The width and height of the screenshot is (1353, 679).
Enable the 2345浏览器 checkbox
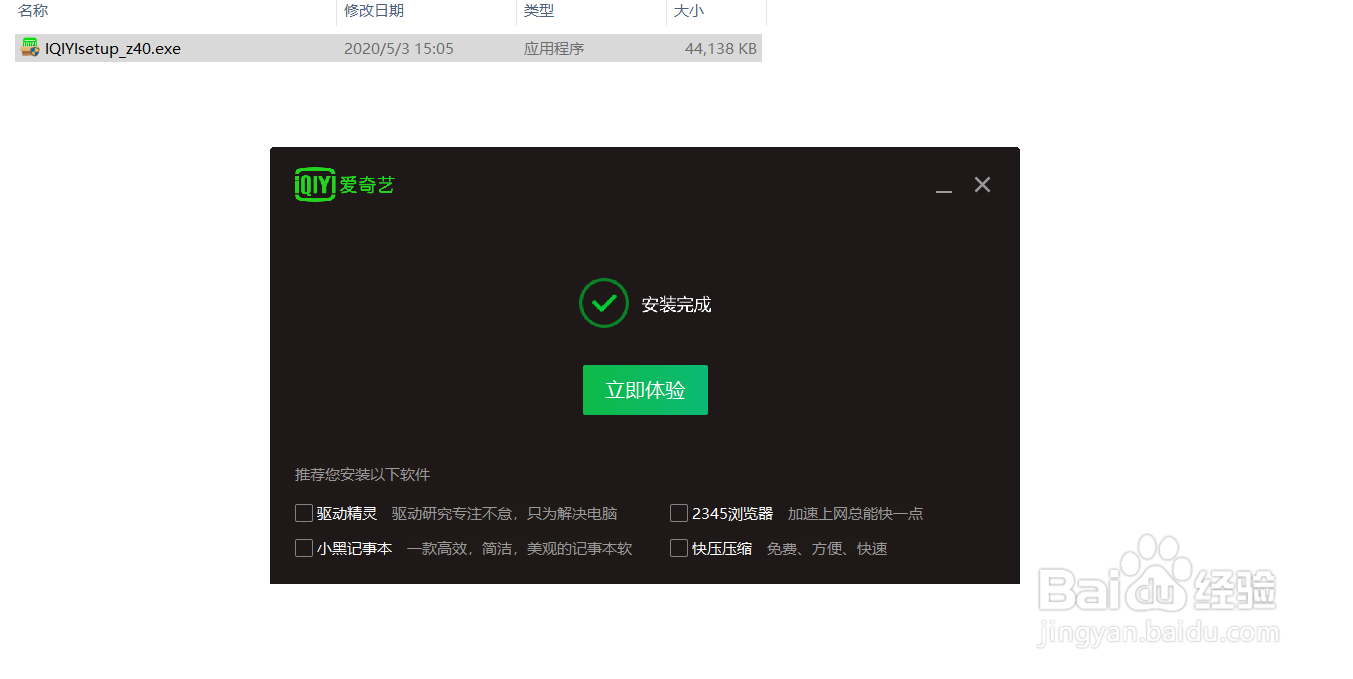(679, 513)
